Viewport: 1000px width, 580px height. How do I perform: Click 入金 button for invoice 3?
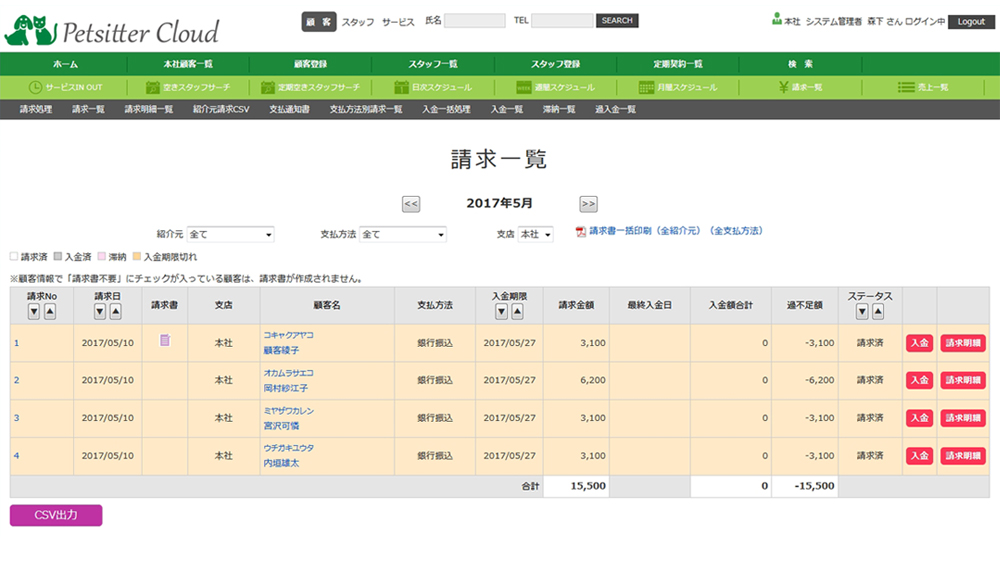tap(920, 418)
